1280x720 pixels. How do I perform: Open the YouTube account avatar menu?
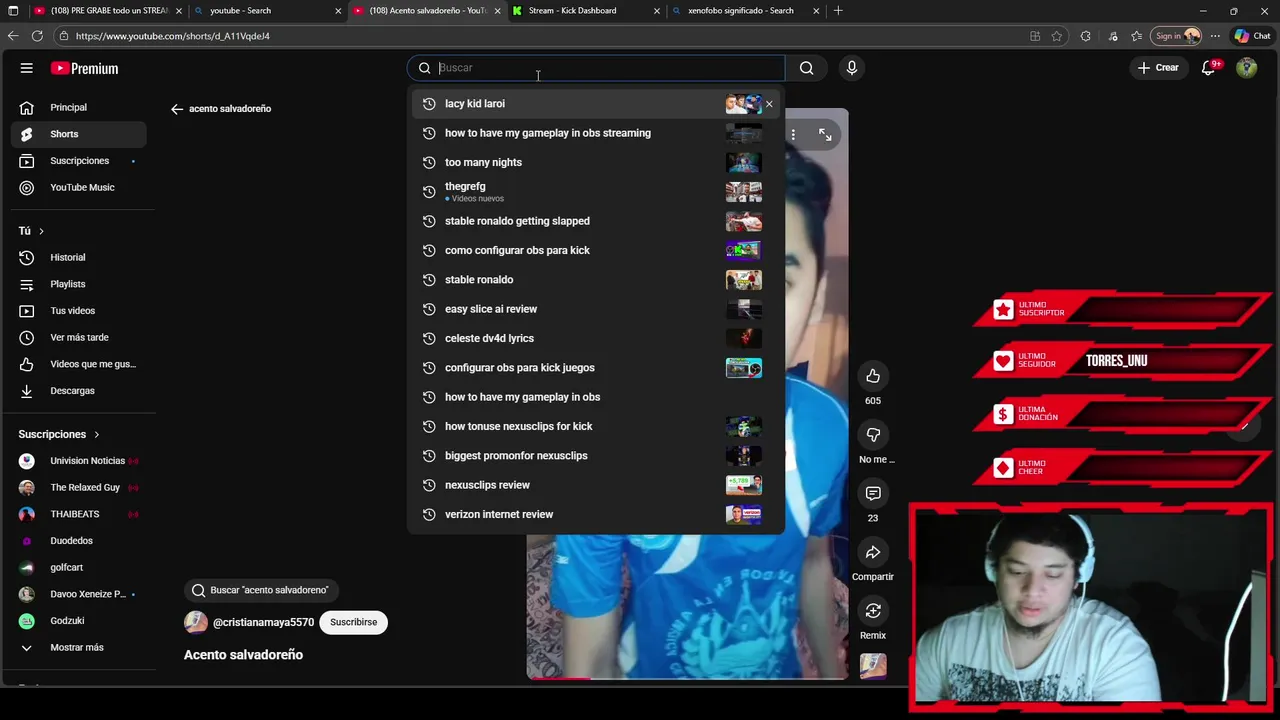point(1246,68)
